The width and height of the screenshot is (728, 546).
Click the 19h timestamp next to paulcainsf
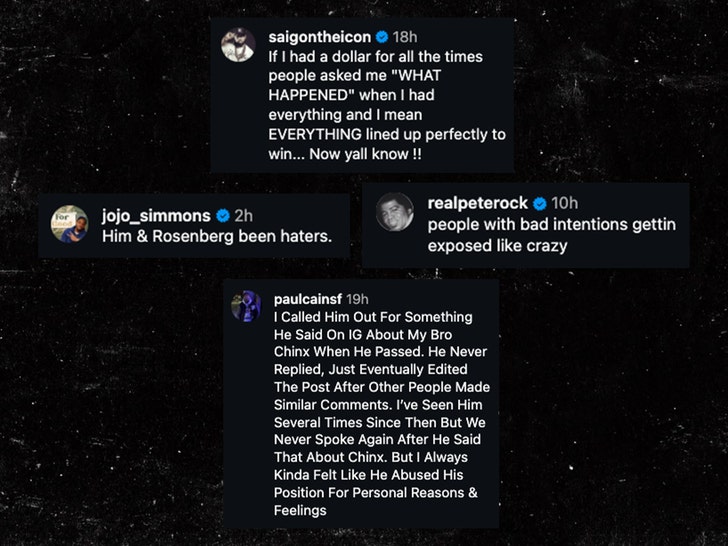358,299
